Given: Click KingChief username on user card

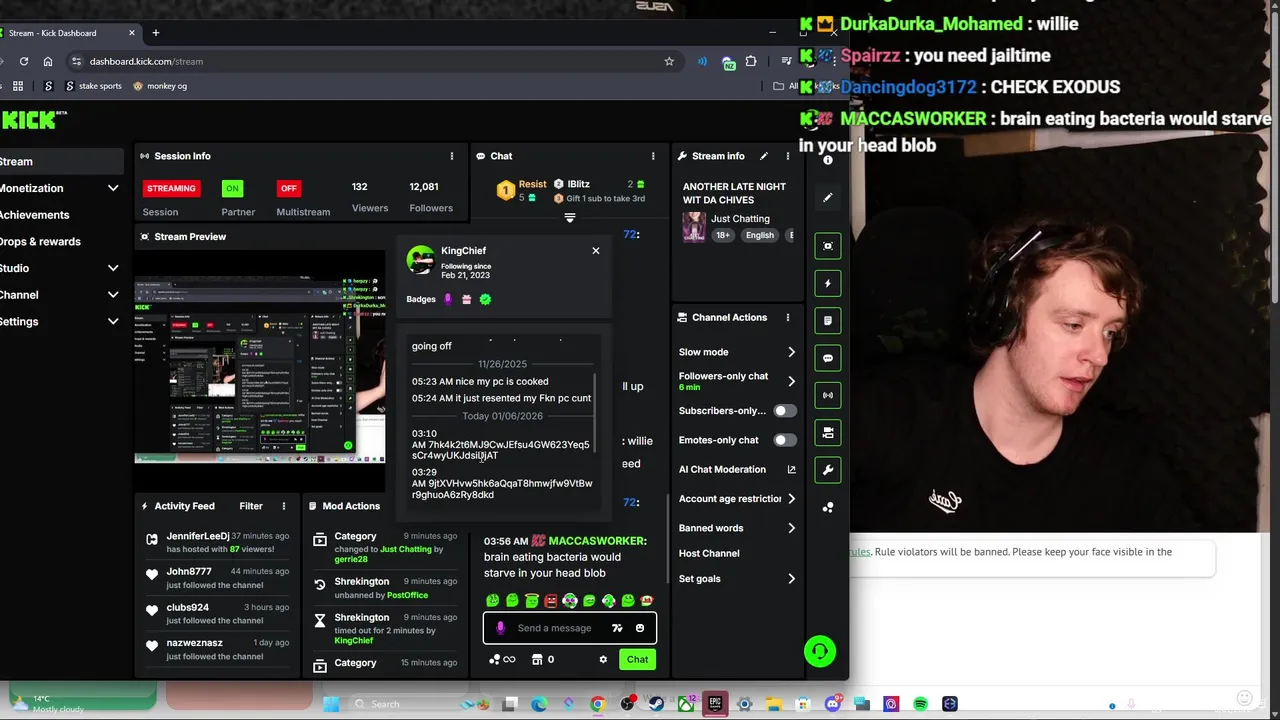Looking at the screenshot, I should (x=463, y=251).
